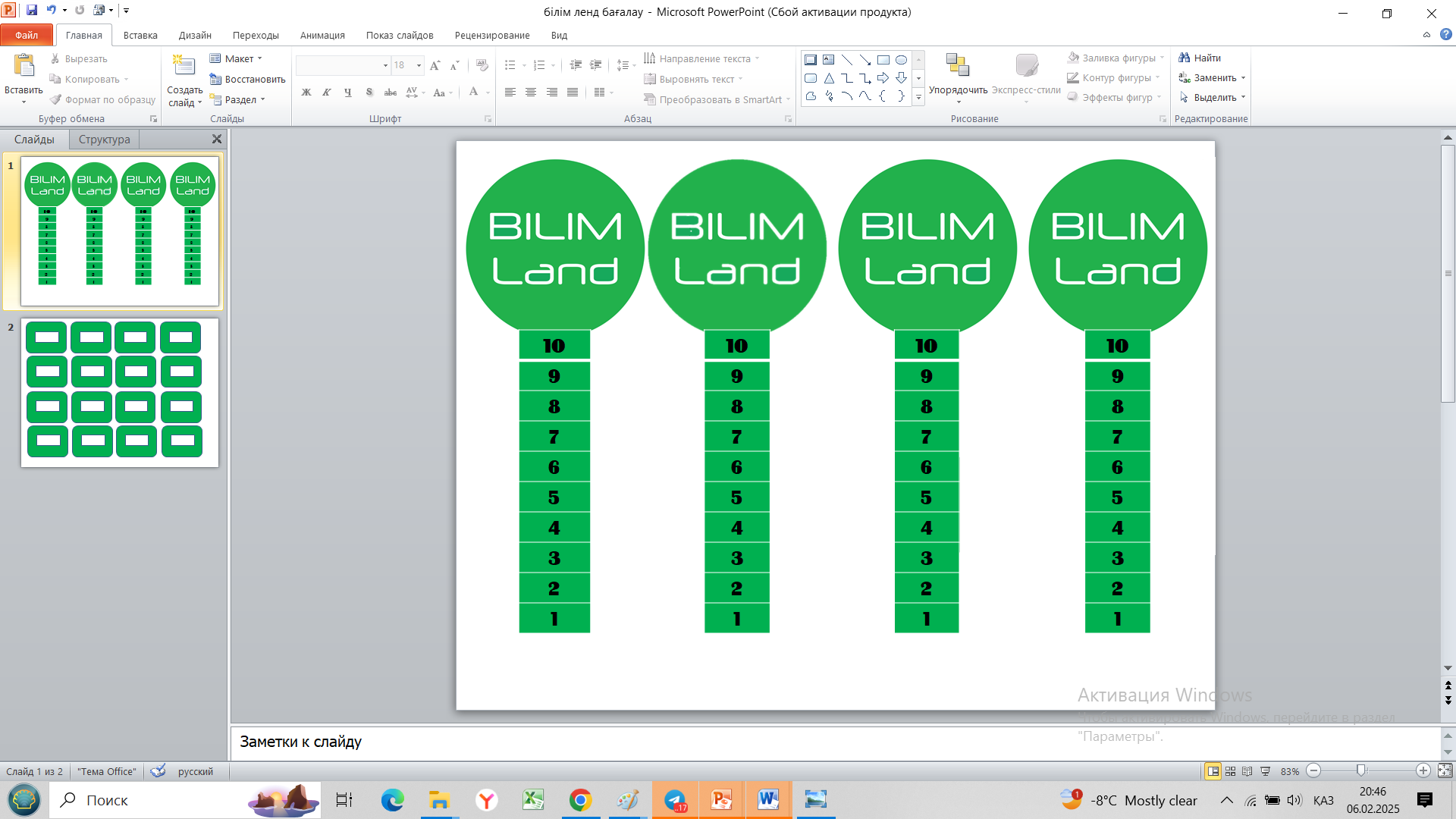Expand Shape Fill (Заливка фигуры) dropdown
This screenshot has height=819, width=1456.
coord(1162,58)
